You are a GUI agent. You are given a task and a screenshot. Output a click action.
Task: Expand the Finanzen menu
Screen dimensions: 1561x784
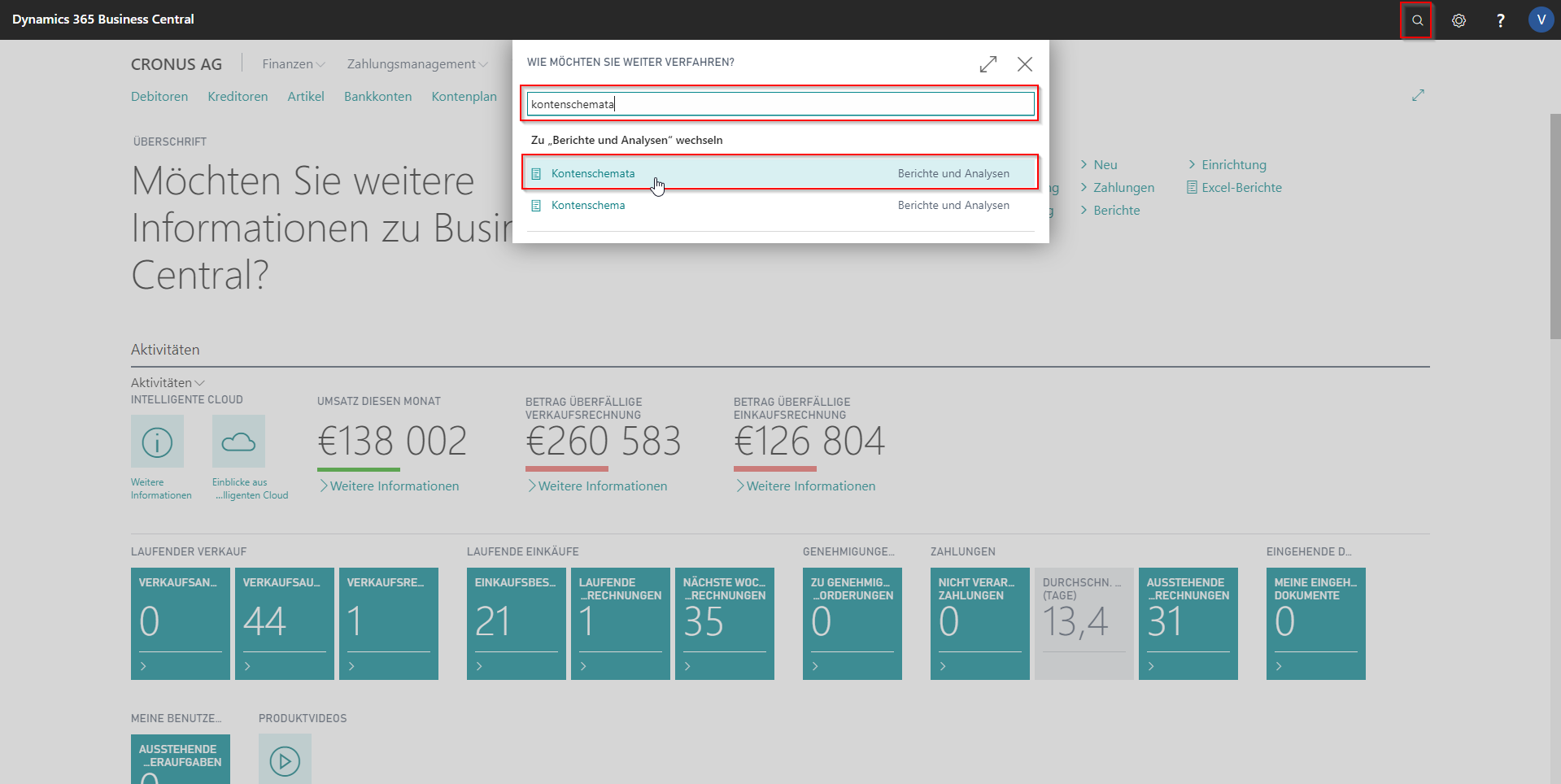(294, 64)
